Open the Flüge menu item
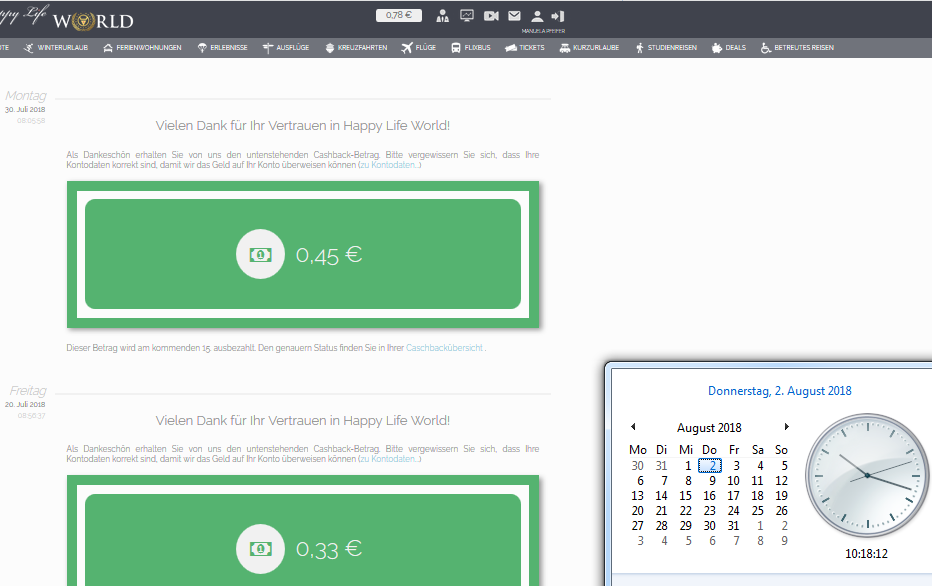This screenshot has width=932, height=586. point(419,48)
